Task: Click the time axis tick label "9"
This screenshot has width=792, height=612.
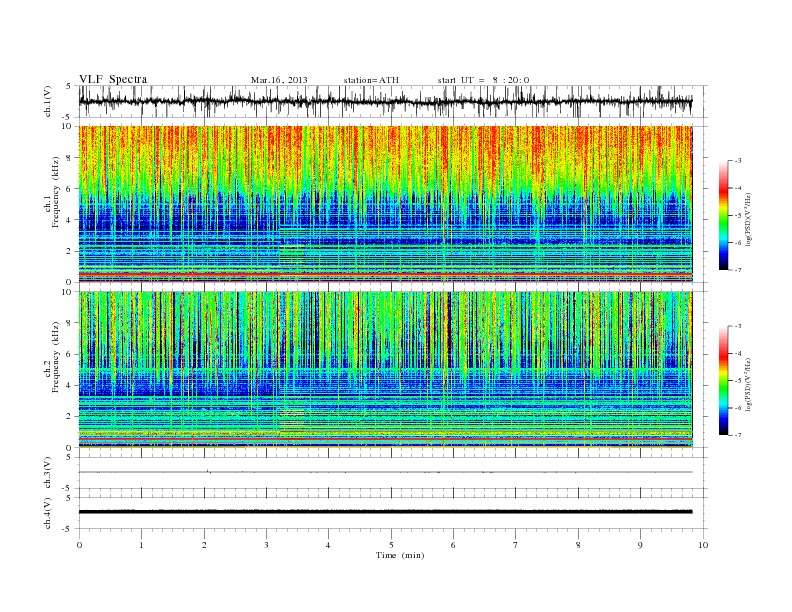Action: 640,545
